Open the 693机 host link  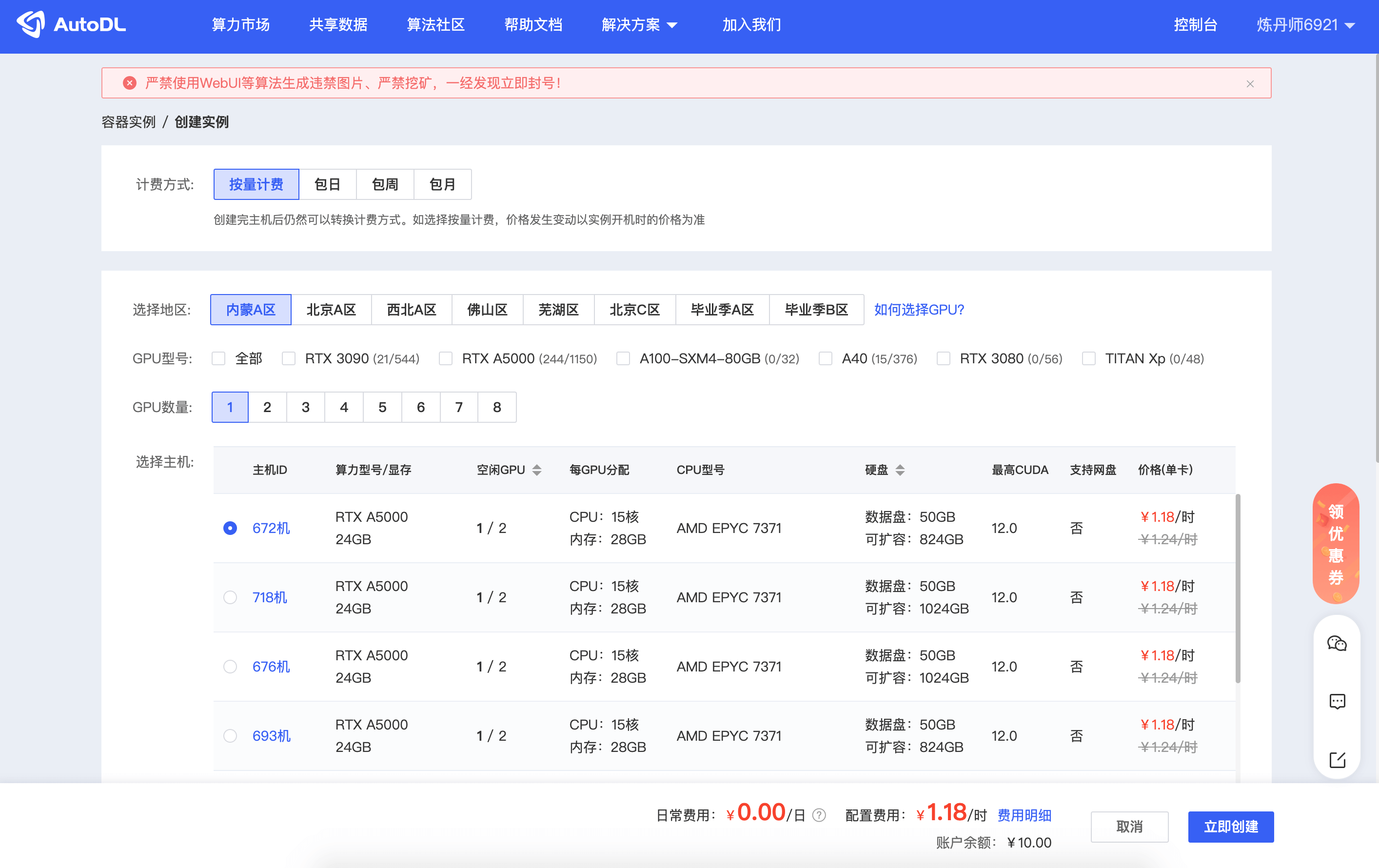pos(272,736)
